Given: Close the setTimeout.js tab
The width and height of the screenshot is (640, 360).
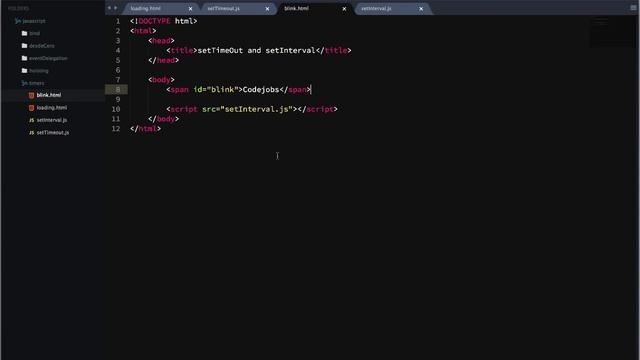Looking at the screenshot, I should 267,9.
